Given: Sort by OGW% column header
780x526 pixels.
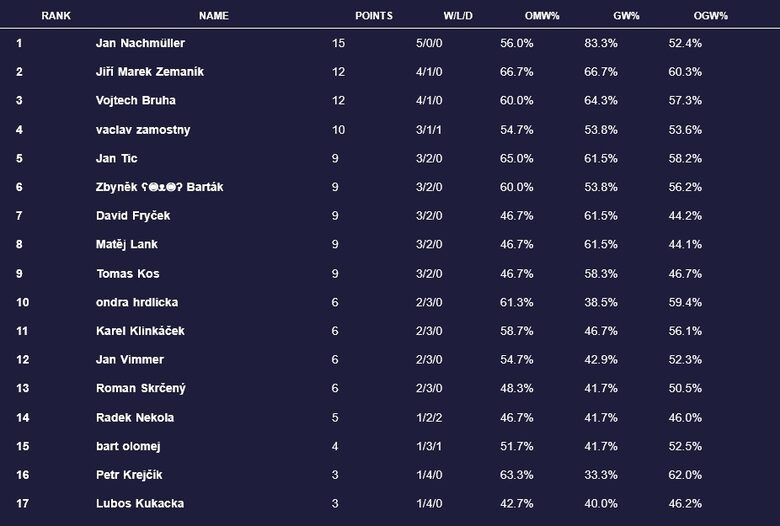Looking at the screenshot, I should pyautogui.click(x=710, y=16).
